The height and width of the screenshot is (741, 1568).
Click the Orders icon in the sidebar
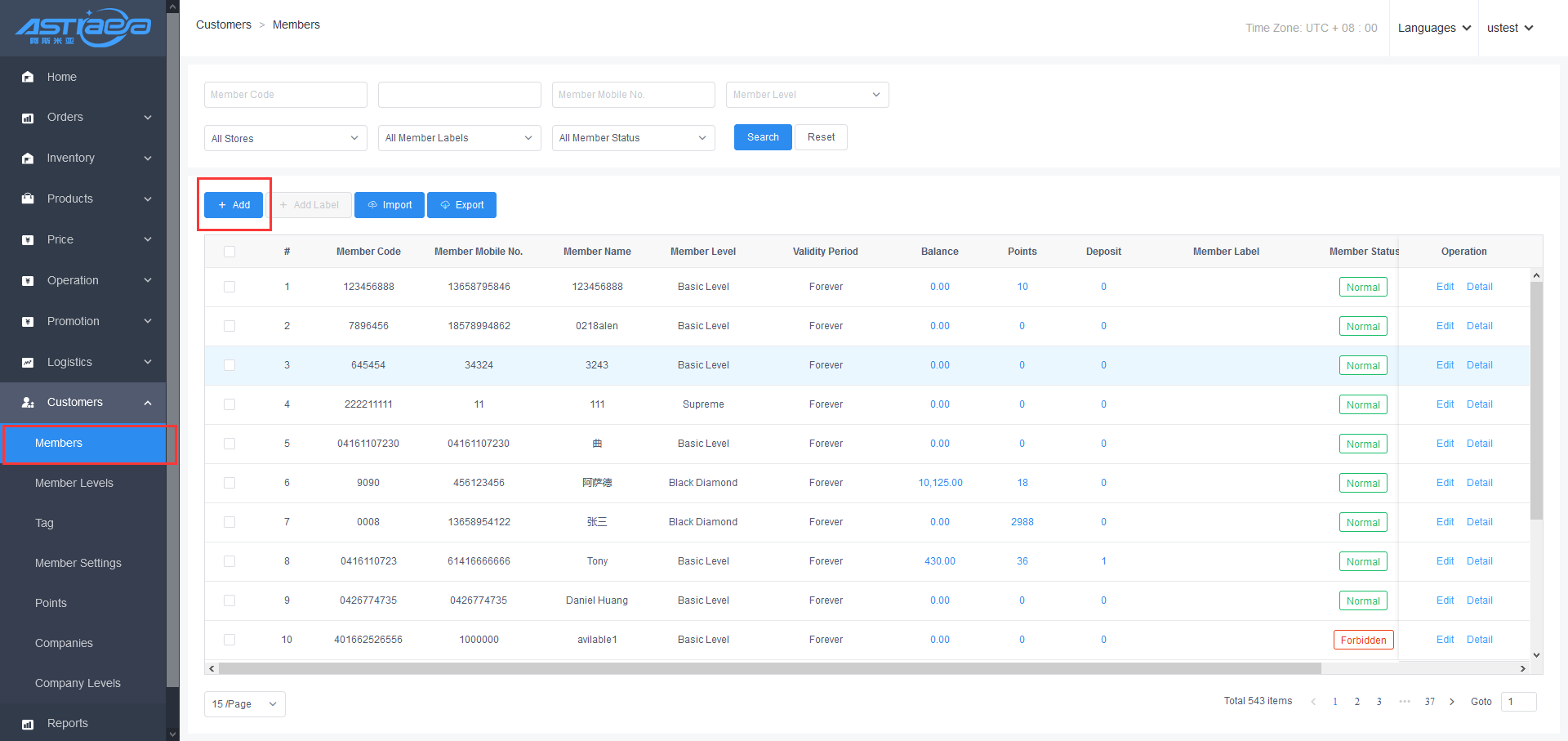[28, 118]
